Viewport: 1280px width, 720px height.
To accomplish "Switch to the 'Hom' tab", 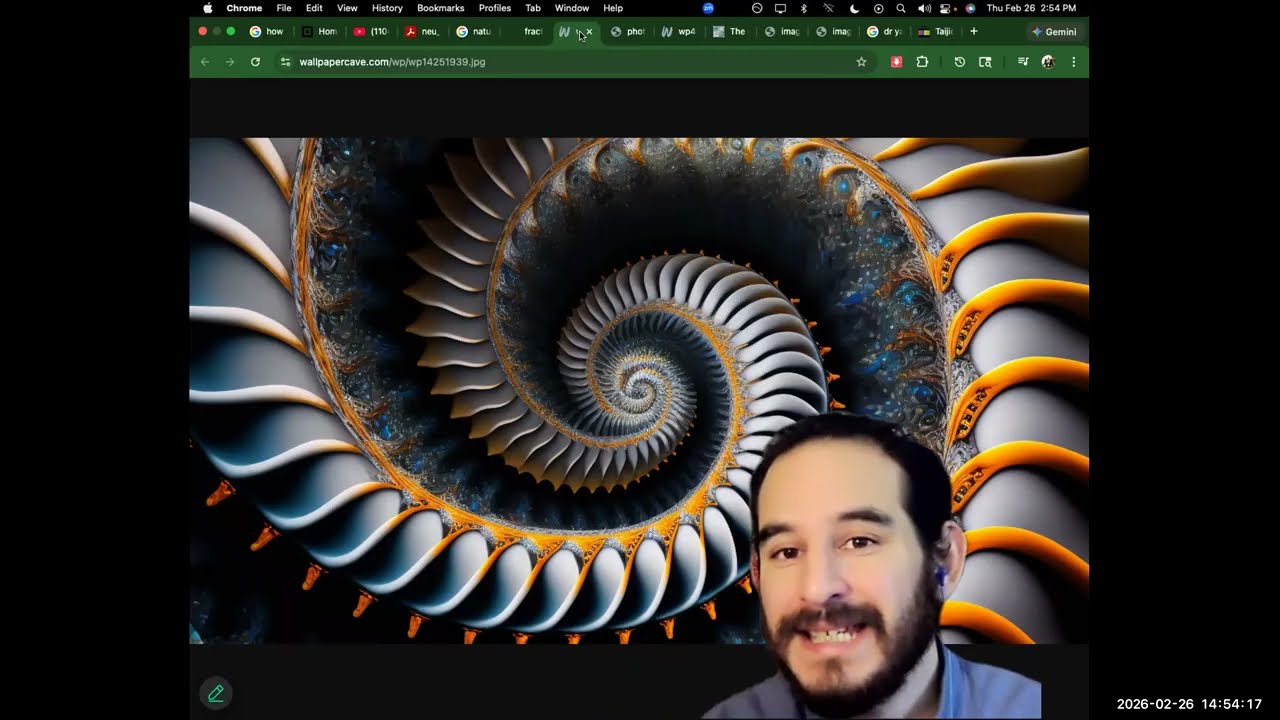I will 319,31.
